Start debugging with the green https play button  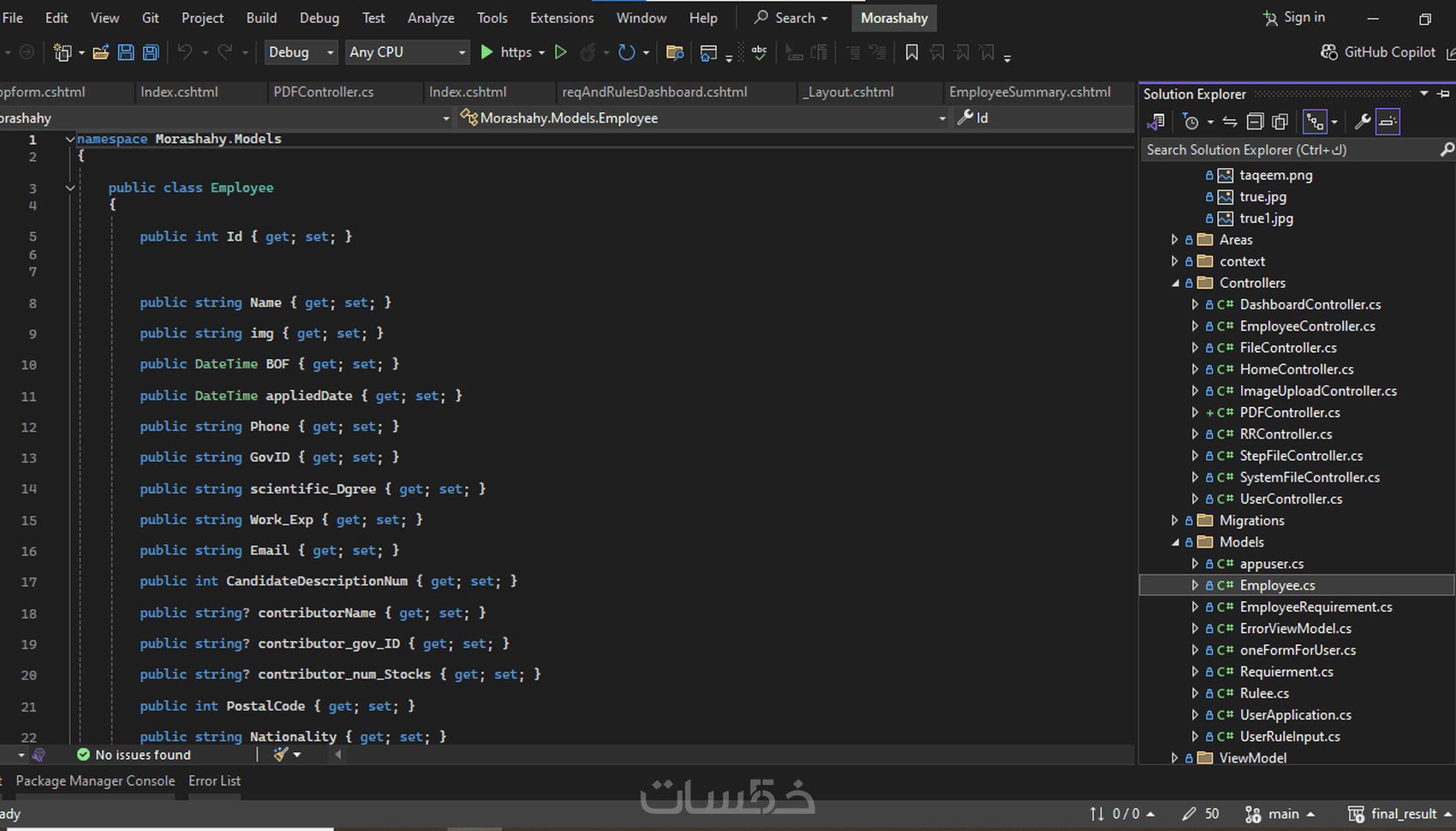(x=486, y=52)
